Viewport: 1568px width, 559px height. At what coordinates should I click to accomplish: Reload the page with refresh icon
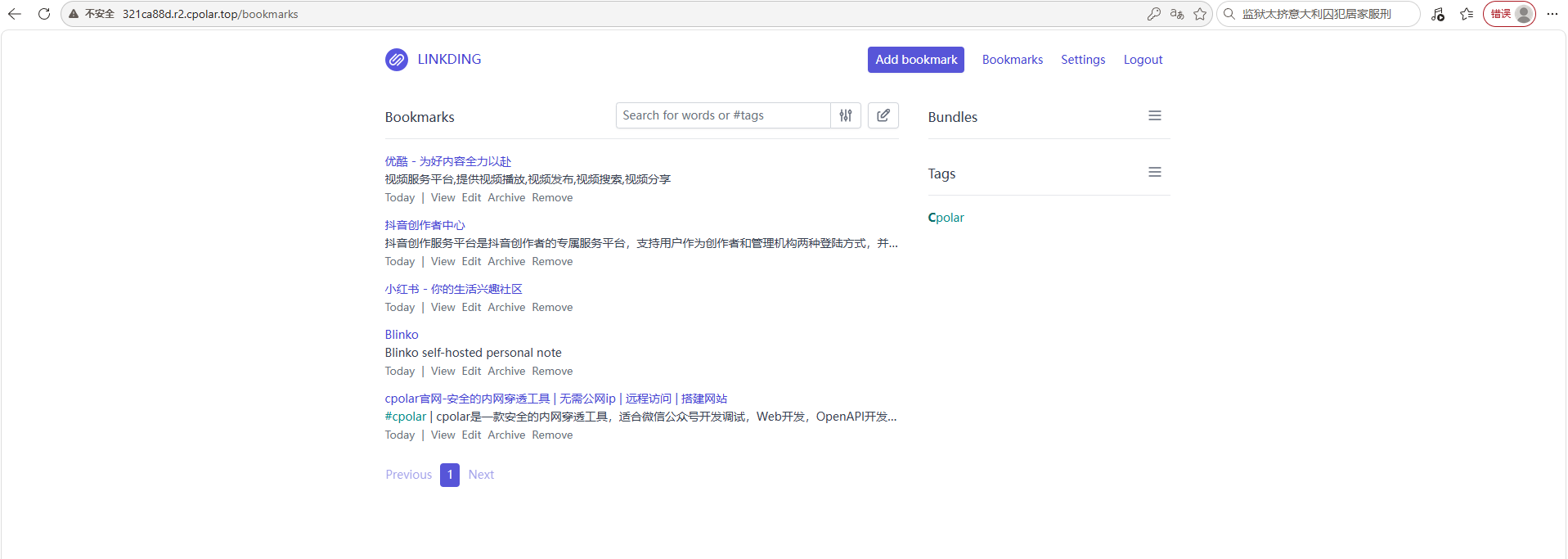[x=44, y=14]
